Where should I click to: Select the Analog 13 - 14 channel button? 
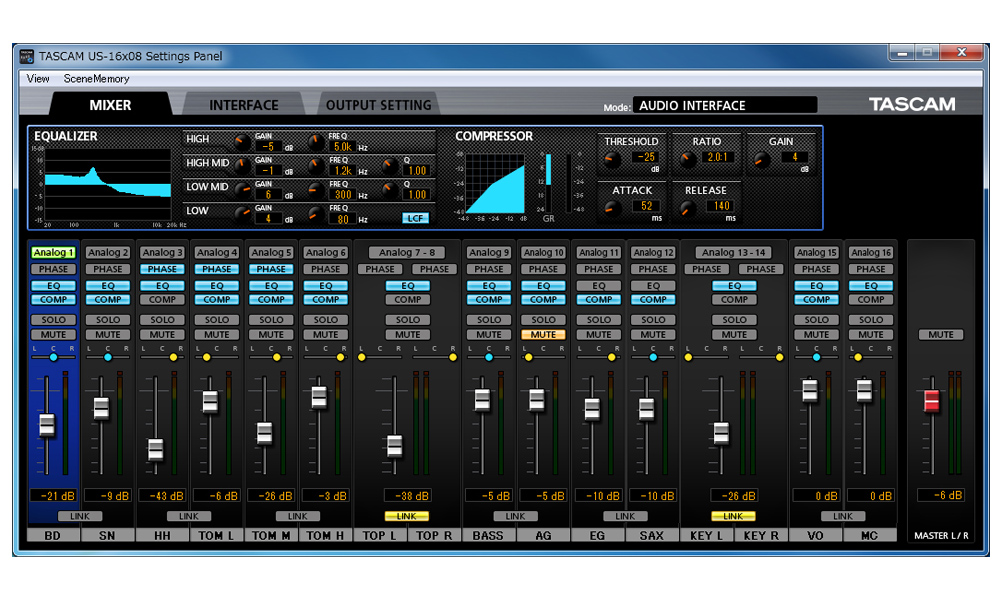[x=734, y=252]
